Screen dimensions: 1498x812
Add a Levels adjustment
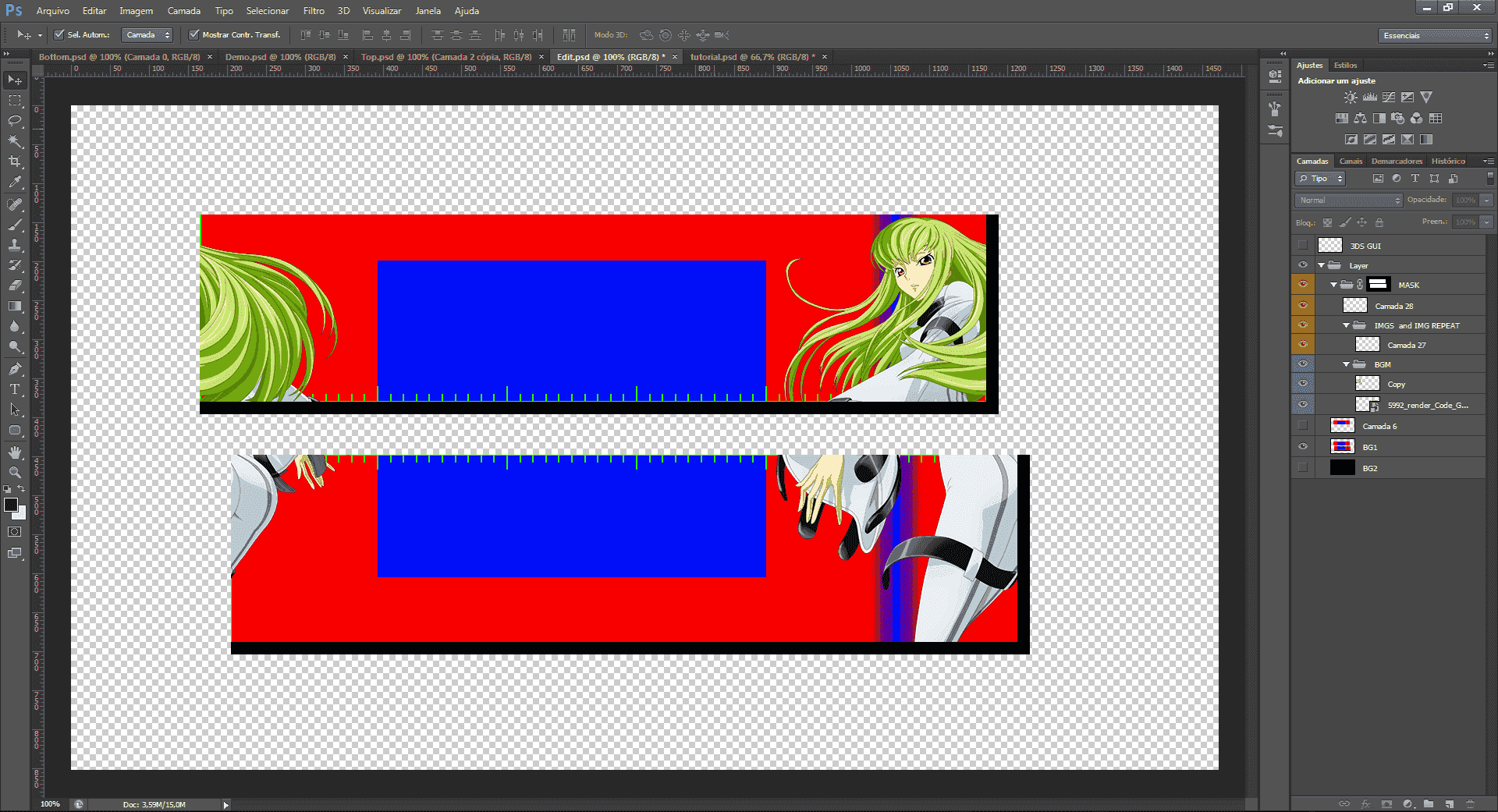tap(1370, 98)
